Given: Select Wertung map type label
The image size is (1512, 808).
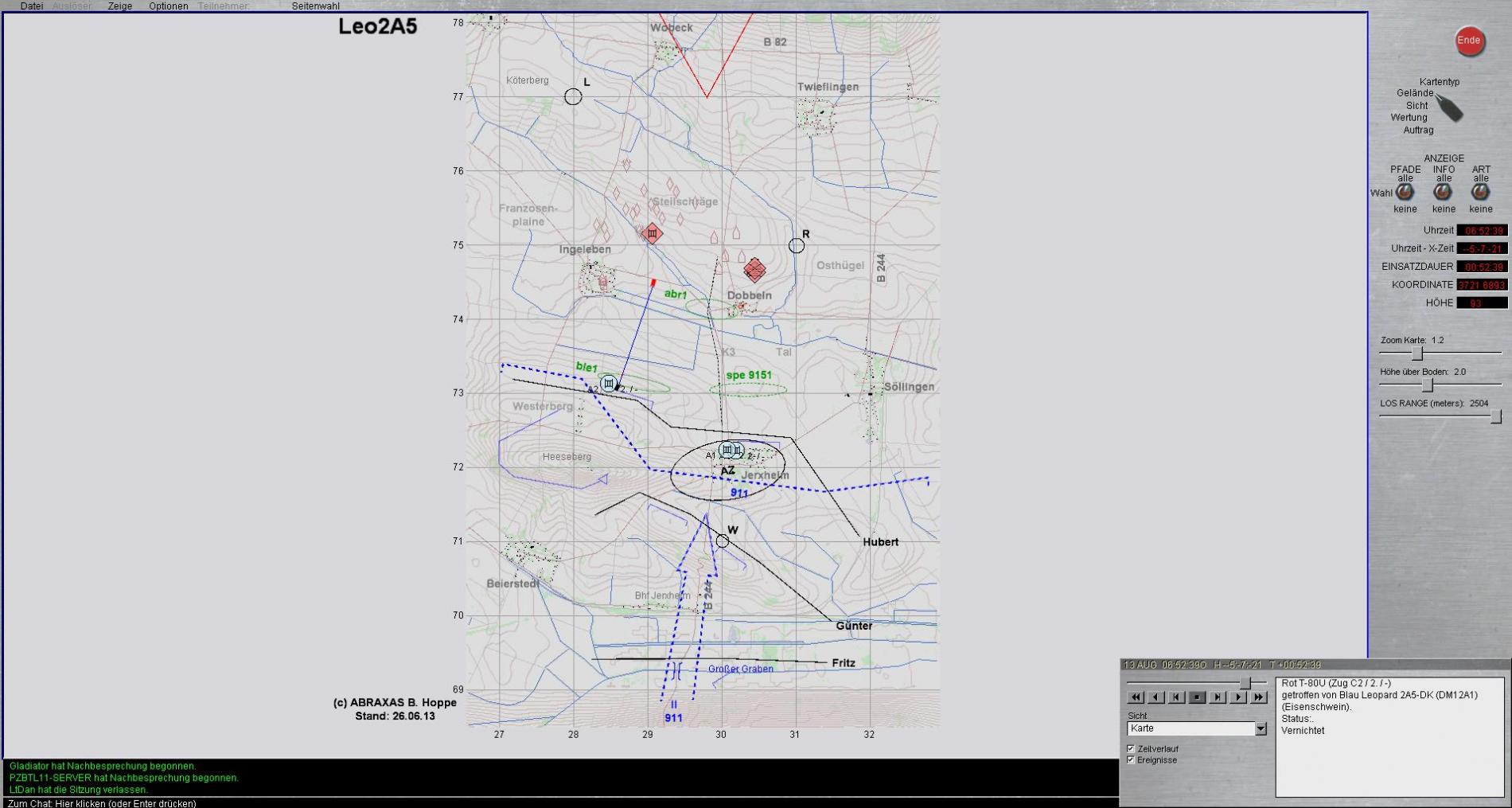Looking at the screenshot, I should (1409, 118).
